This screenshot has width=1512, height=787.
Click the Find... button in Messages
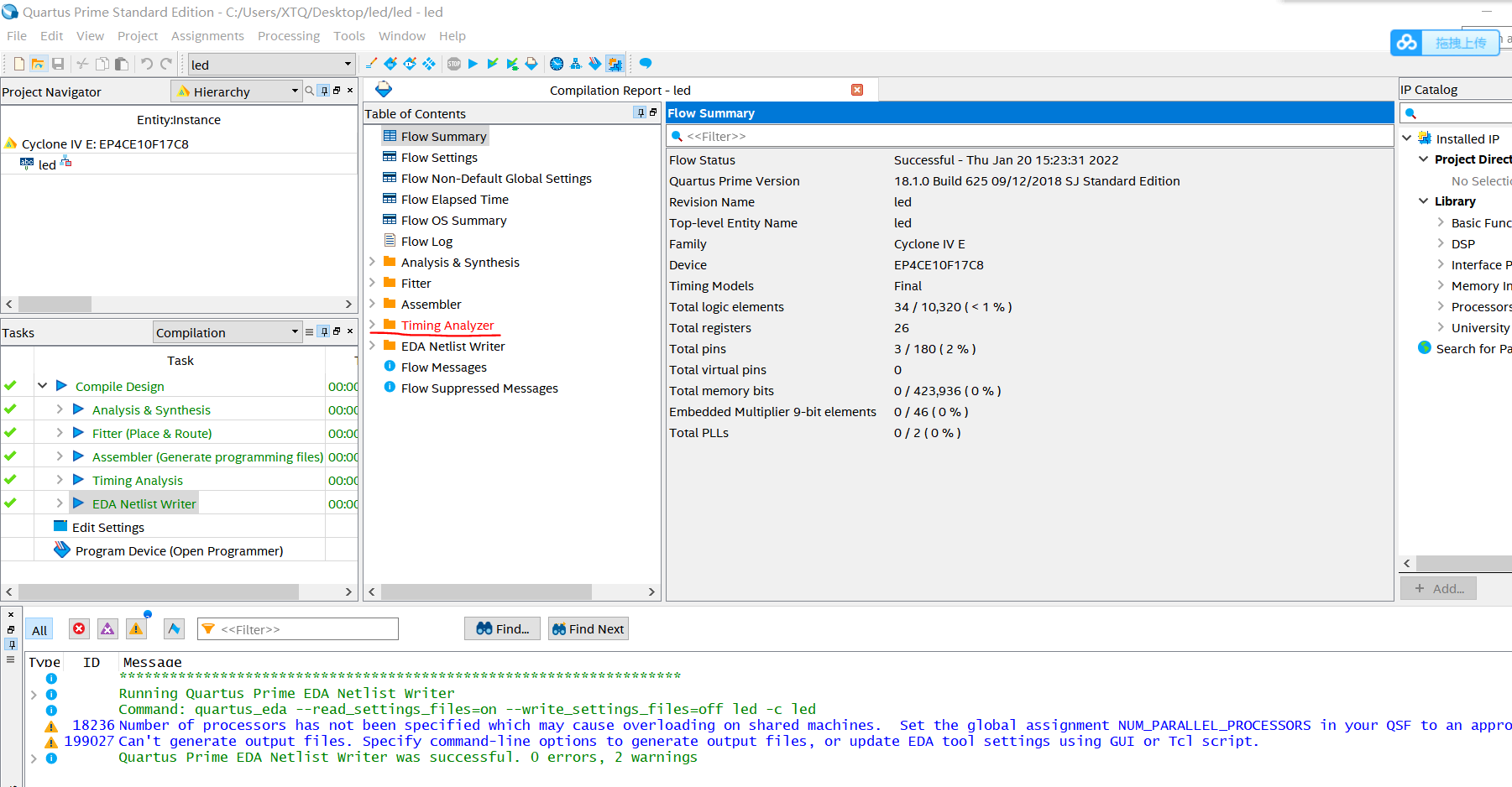point(502,628)
